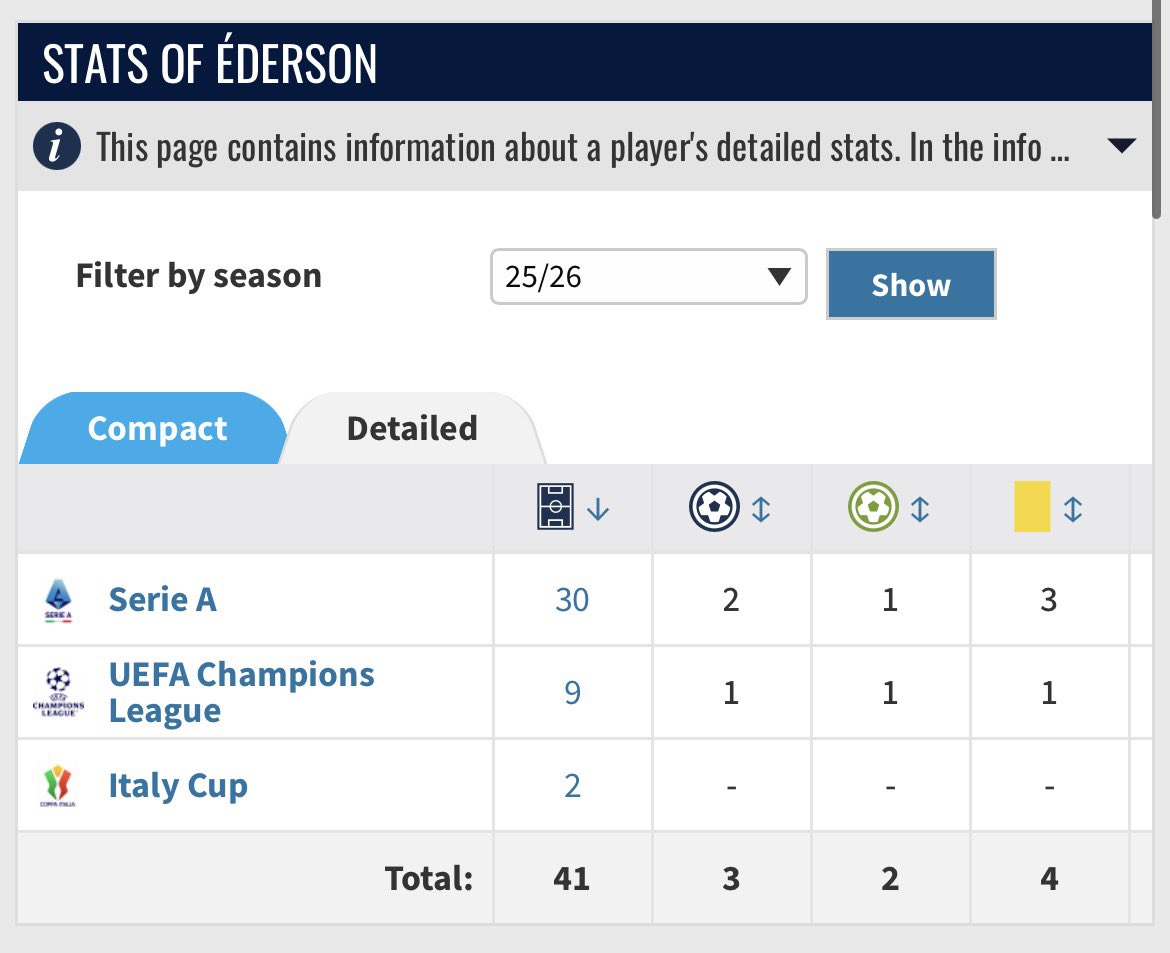
Task: Click the goals football icon header
Action: tap(714, 507)
